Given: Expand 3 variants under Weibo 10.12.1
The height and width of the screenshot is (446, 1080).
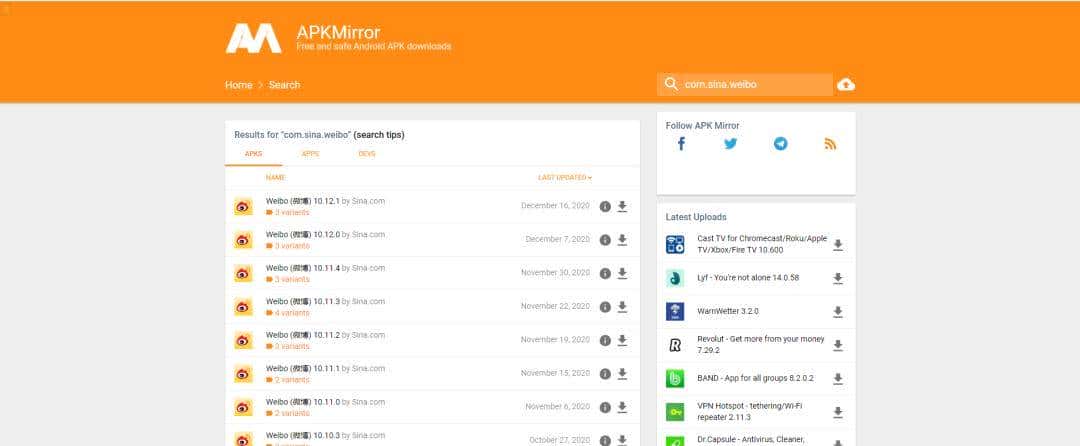Looking at the screenshot, I should click(x=287, y=212).
